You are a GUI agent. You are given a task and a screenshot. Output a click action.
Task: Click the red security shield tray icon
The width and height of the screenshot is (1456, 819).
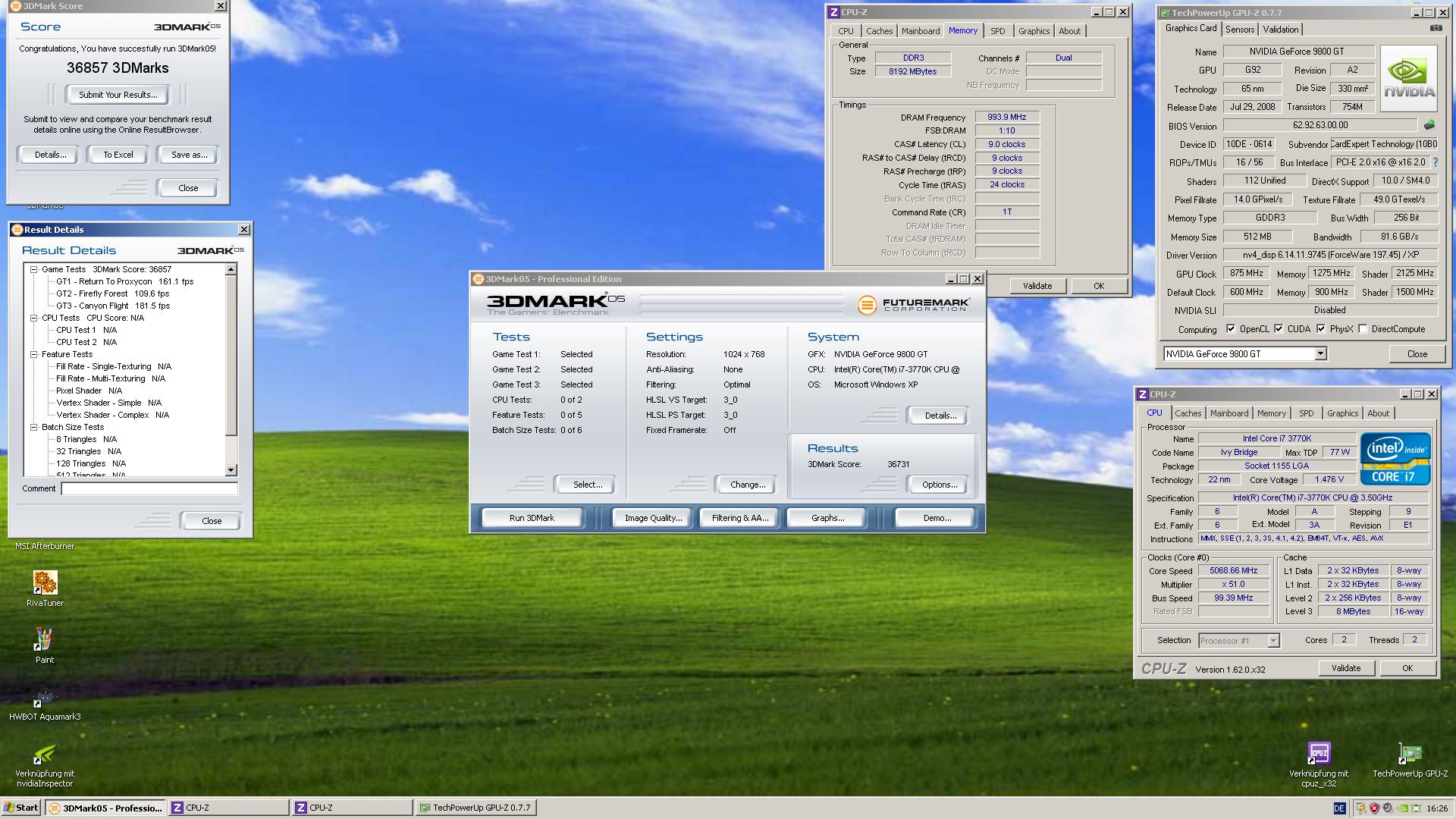point(1374,808)
